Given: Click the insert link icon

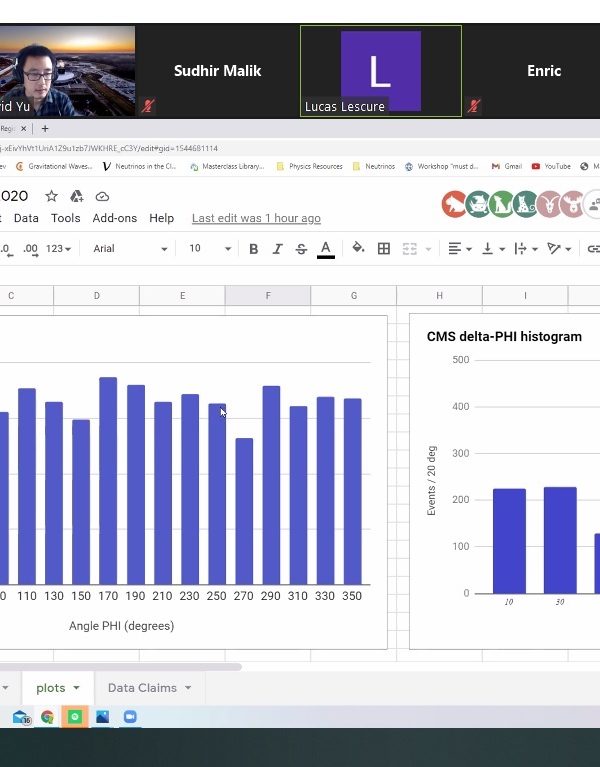Looking at the screenshot, I should [593, 249].
